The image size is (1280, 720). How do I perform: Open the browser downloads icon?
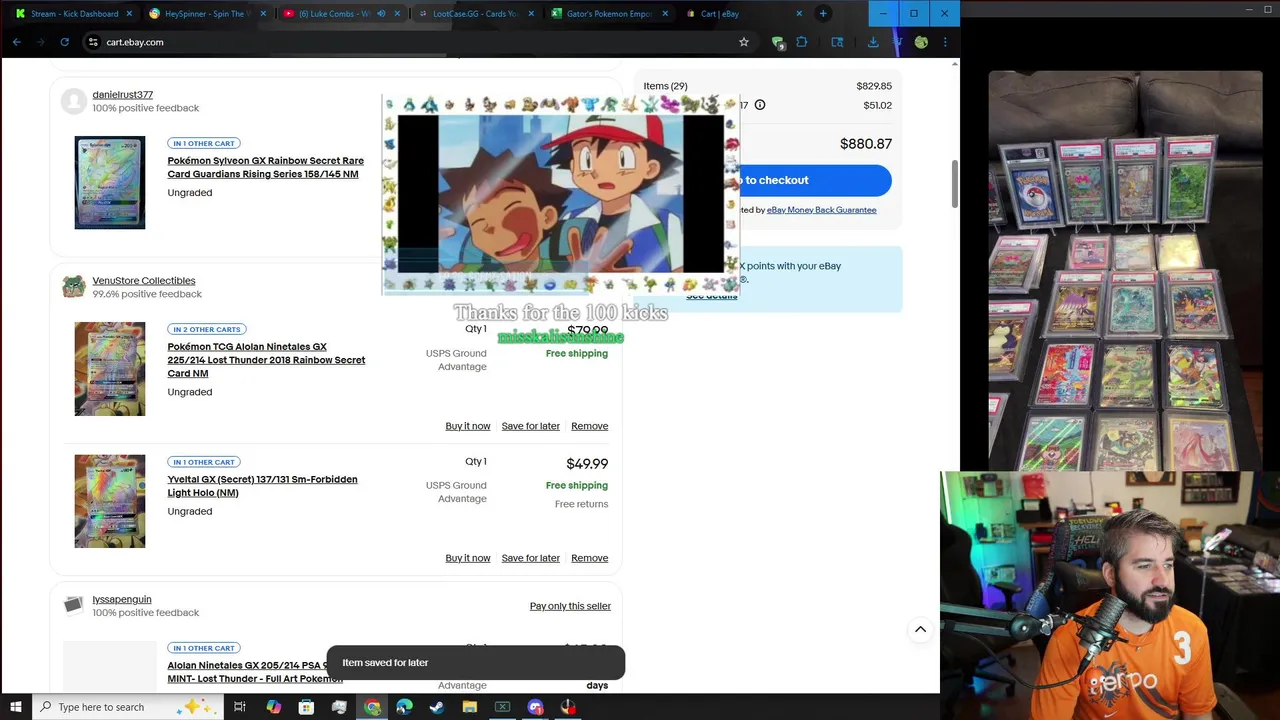pyautogui.click(x=873, y=42)
